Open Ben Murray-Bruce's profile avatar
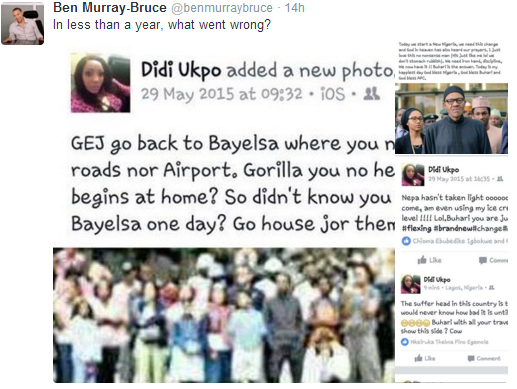The image size is (517, 389). [23, 24]
